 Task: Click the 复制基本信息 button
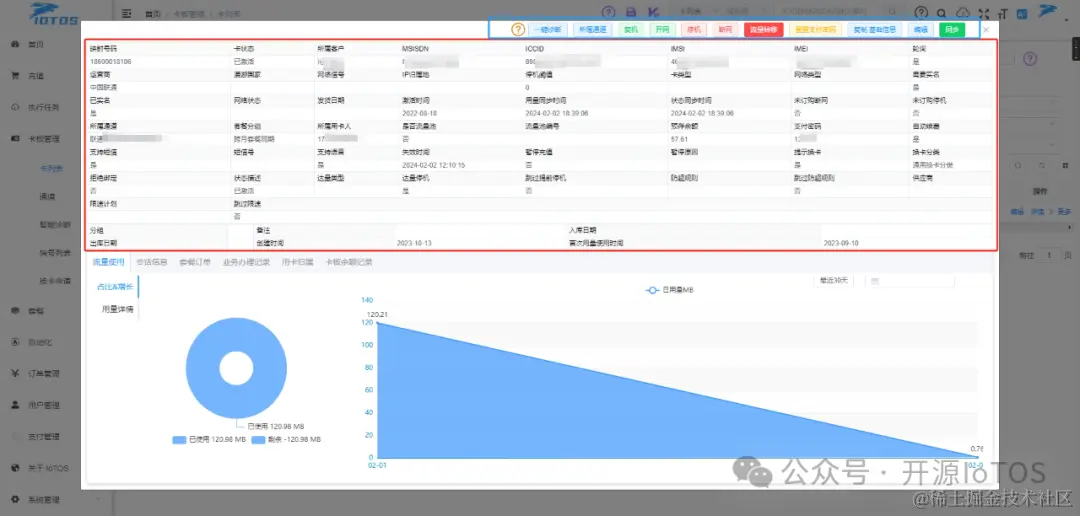click(874, 30)
